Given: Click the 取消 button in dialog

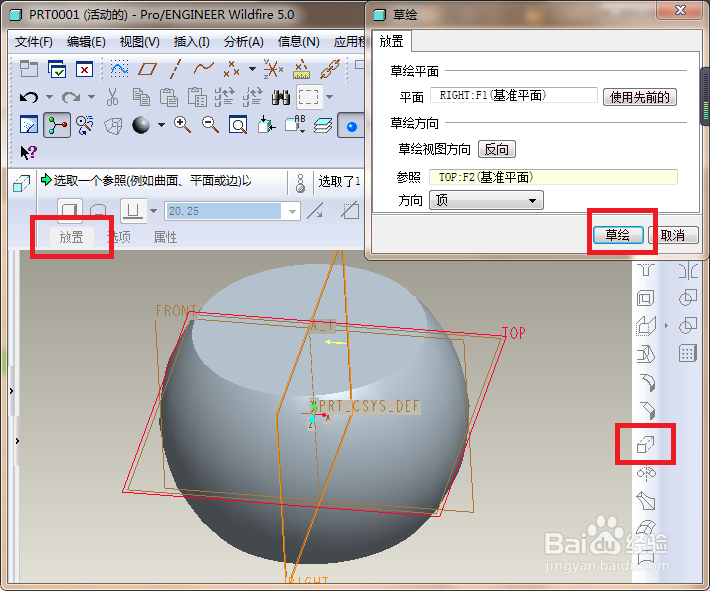Looking at the screenshot, I should 673,235.
